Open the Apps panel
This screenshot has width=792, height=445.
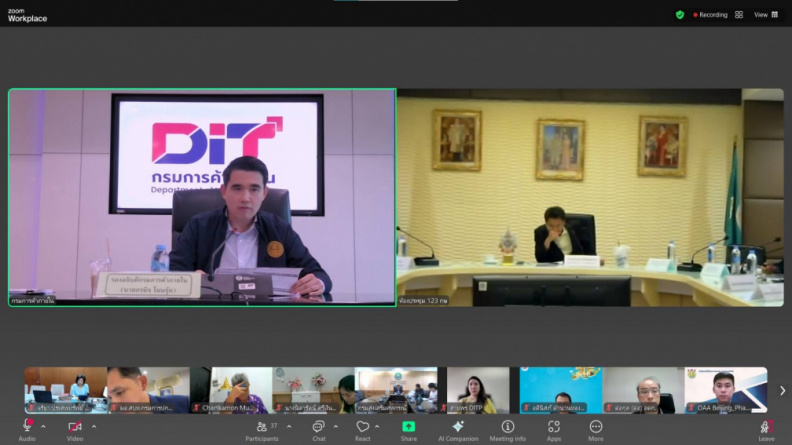point(554,430)
